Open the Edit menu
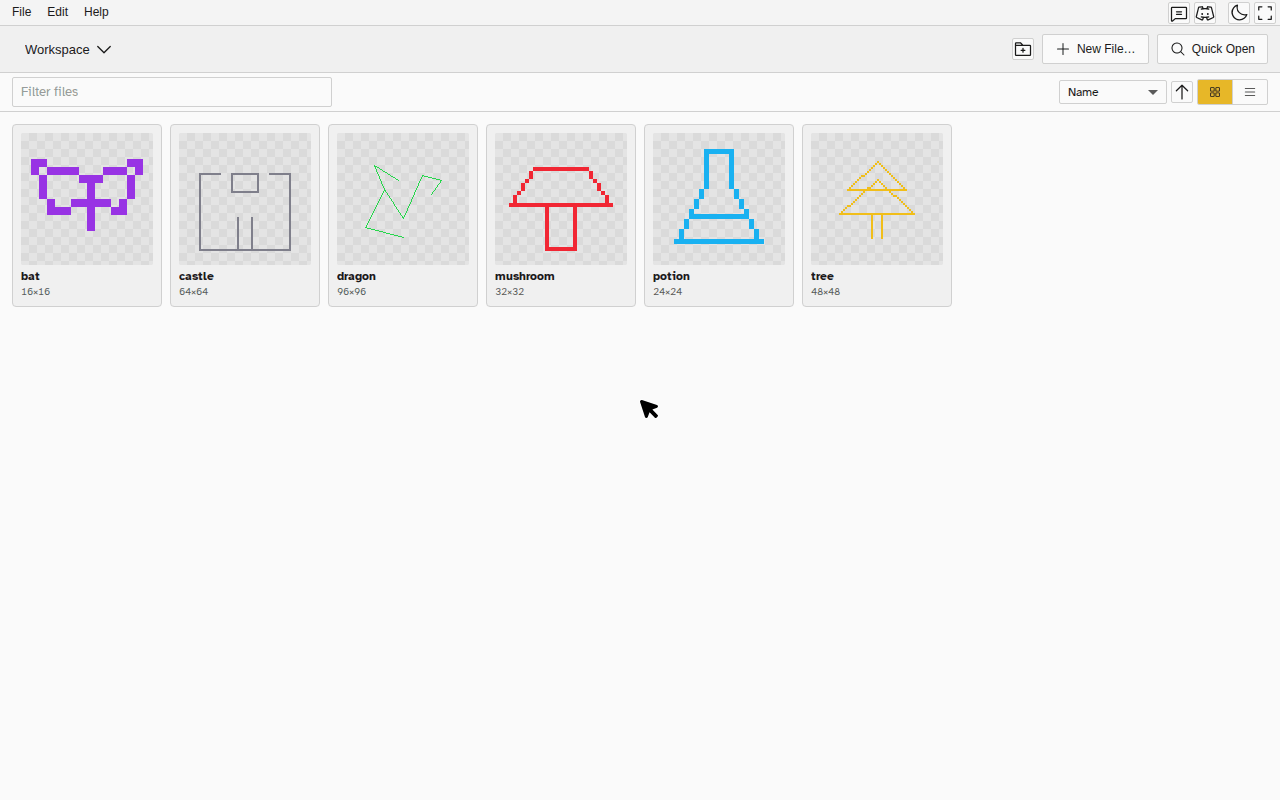The height and width of the screenshot is (800, 1280). click(57, 12)
